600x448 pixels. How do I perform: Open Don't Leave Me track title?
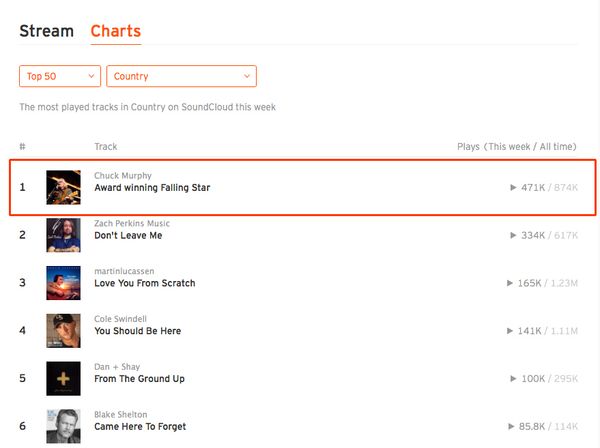point(128,235)
